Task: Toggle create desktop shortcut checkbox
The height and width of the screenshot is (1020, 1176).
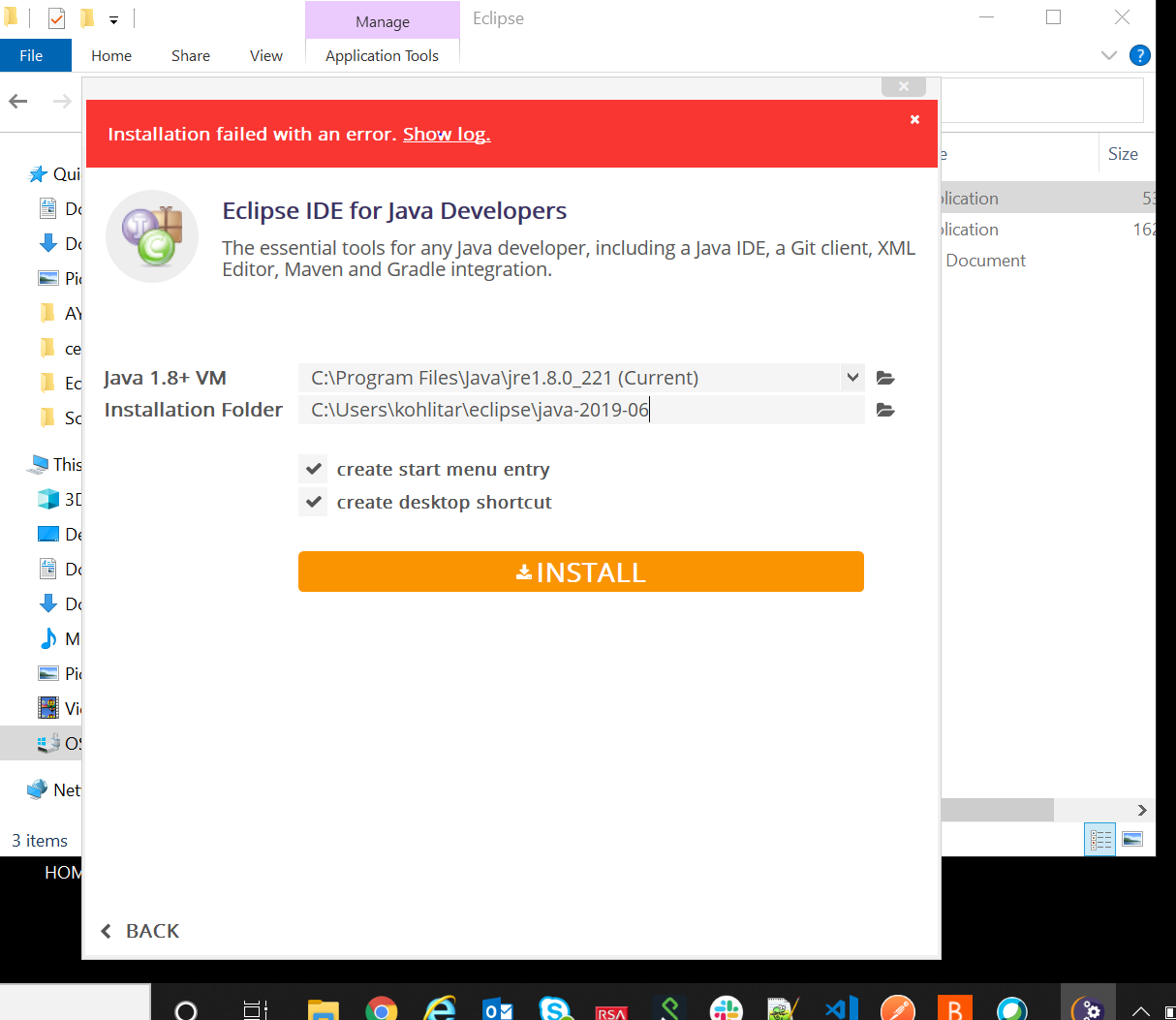Action: [x=313, y=502]
